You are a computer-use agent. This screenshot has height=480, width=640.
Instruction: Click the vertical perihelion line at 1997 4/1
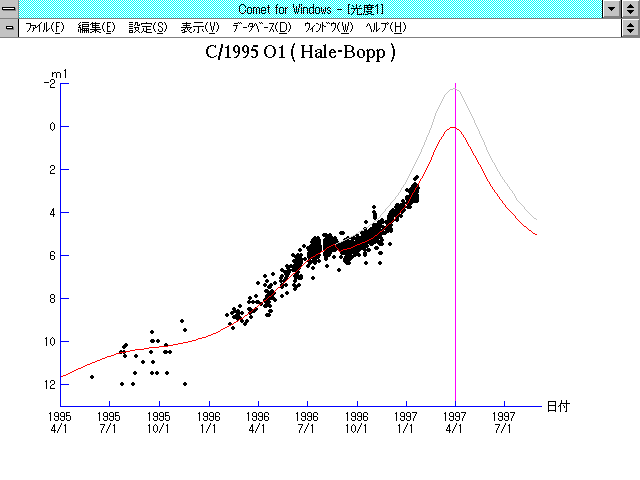[455, 250]
